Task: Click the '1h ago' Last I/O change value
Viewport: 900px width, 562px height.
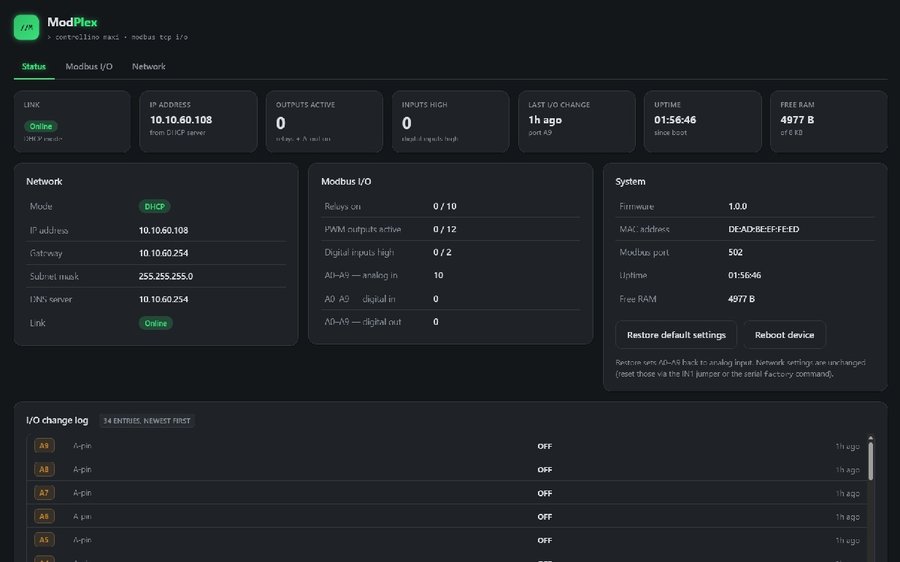Action: [x=545, y=120]
